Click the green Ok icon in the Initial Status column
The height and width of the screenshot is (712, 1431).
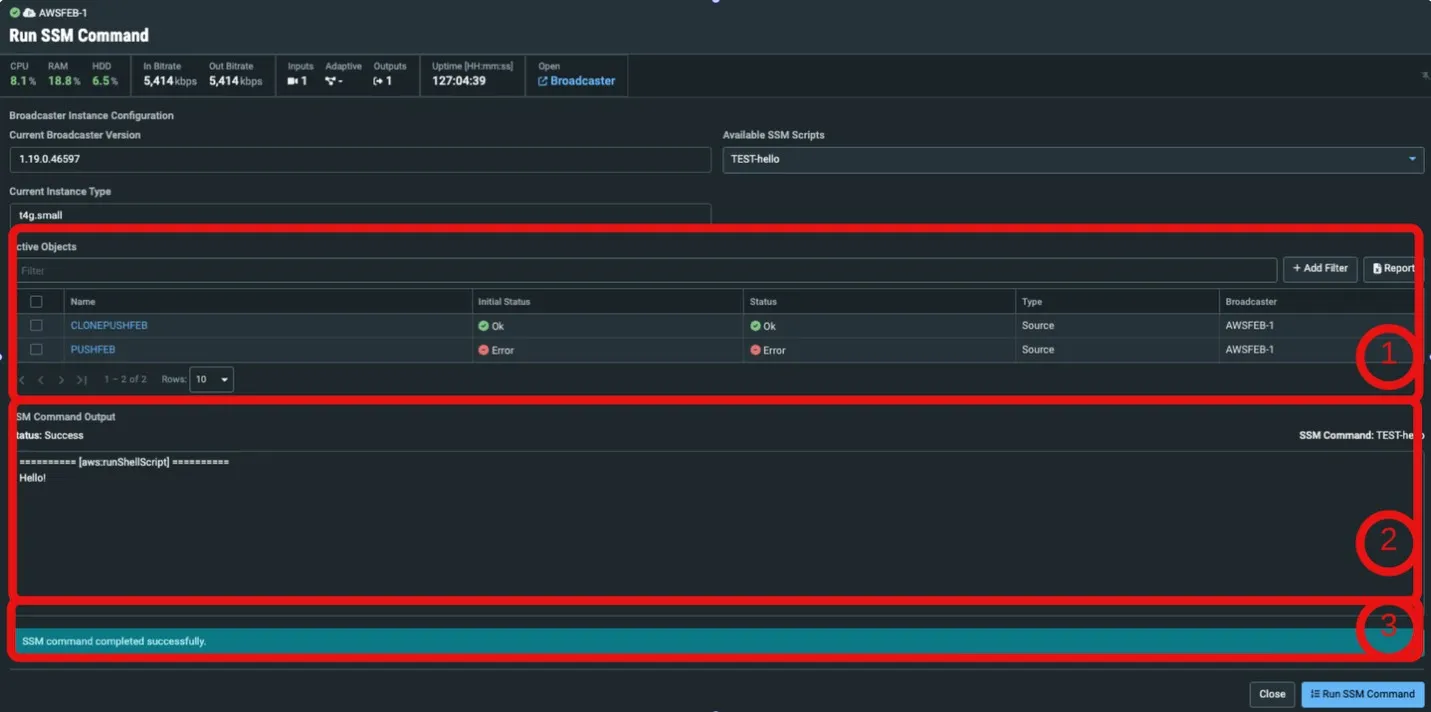(483, 326)
